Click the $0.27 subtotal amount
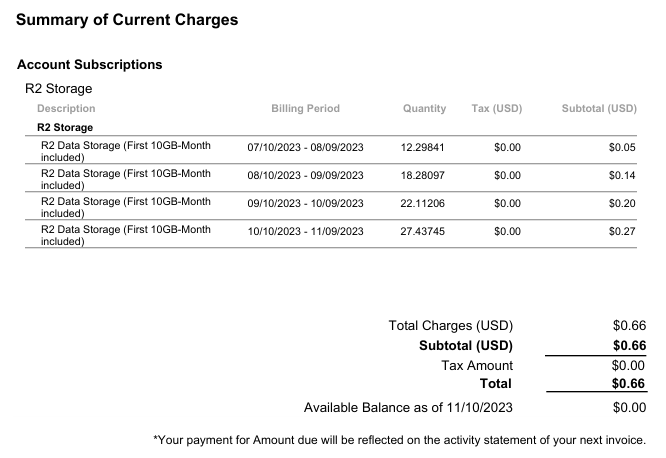666x458 pixels. pyautogui.click(x=622, y=231)
